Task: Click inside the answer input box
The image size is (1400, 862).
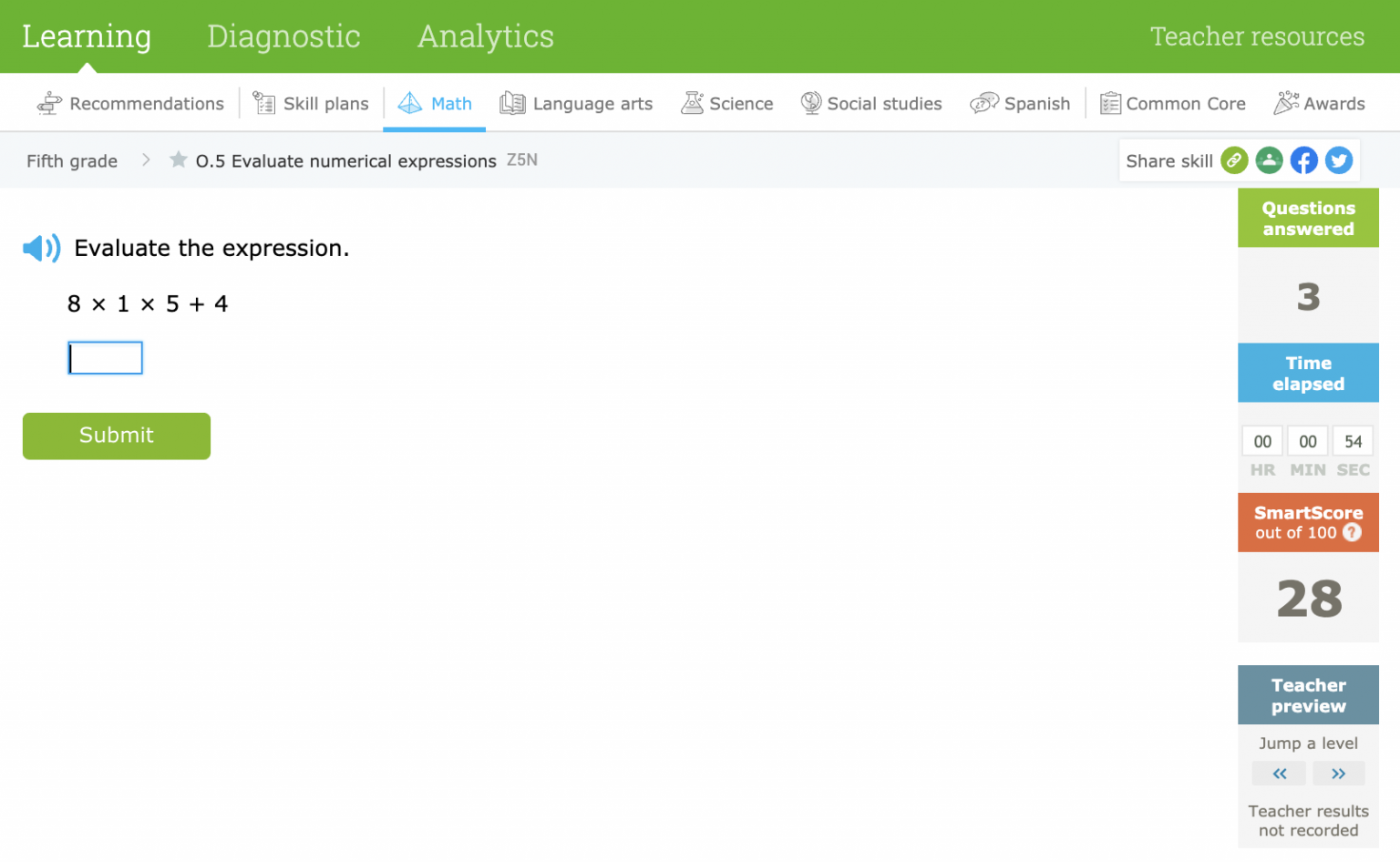Action: tap(105, 357)
